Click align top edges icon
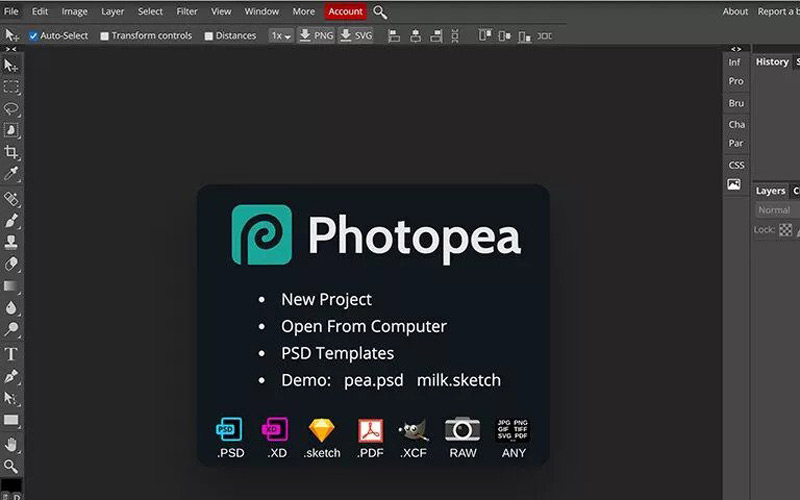 (485, 36)
